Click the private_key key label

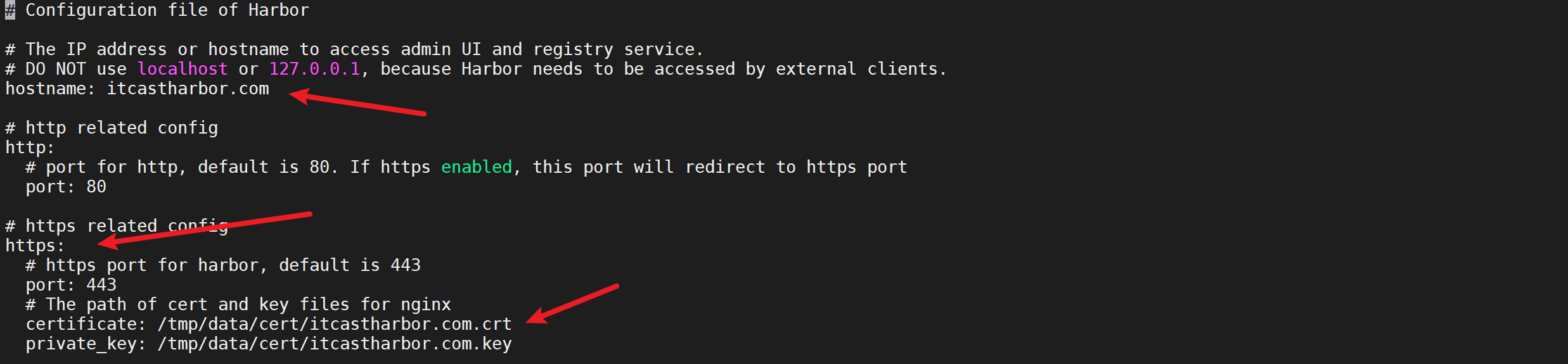click(81, 344)
